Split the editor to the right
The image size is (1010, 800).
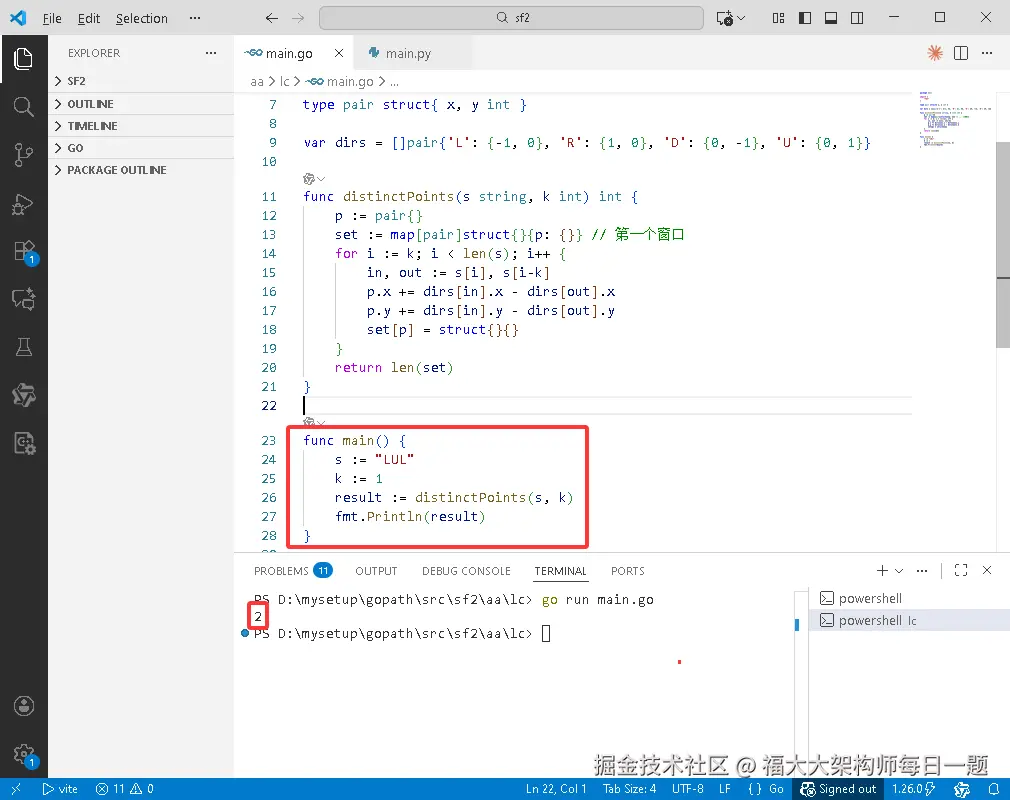tap(960, 53)
